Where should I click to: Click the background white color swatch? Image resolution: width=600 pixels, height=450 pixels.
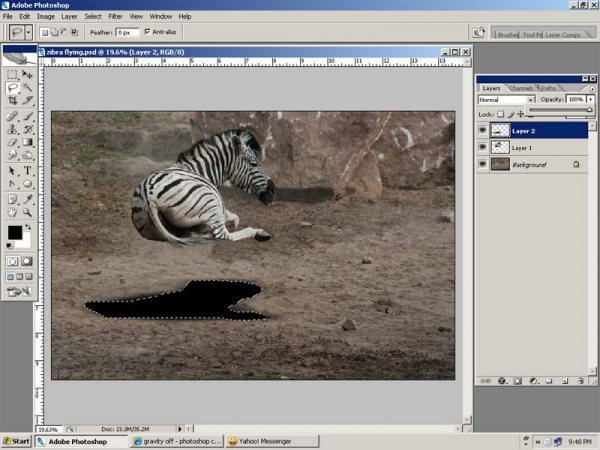pyautogui.click(x=25, y=242)
